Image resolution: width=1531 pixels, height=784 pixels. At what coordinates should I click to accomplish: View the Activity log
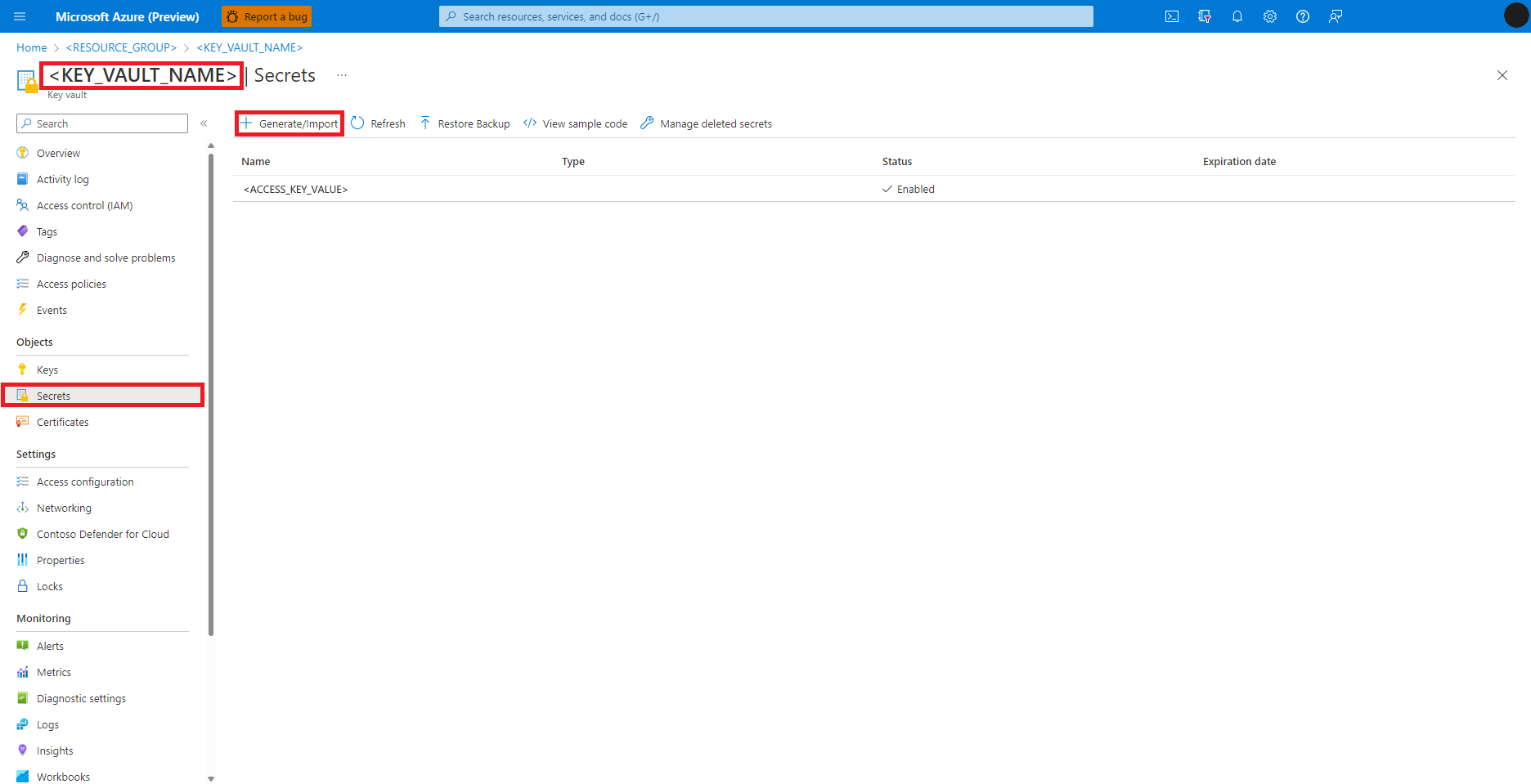coord(63,179)
